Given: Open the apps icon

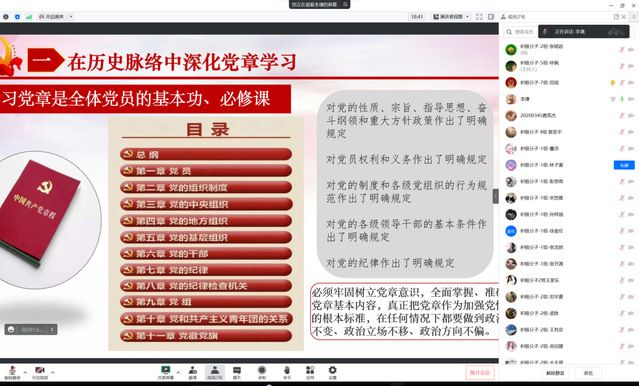Looking at the screenshot, I should point(310,372).
